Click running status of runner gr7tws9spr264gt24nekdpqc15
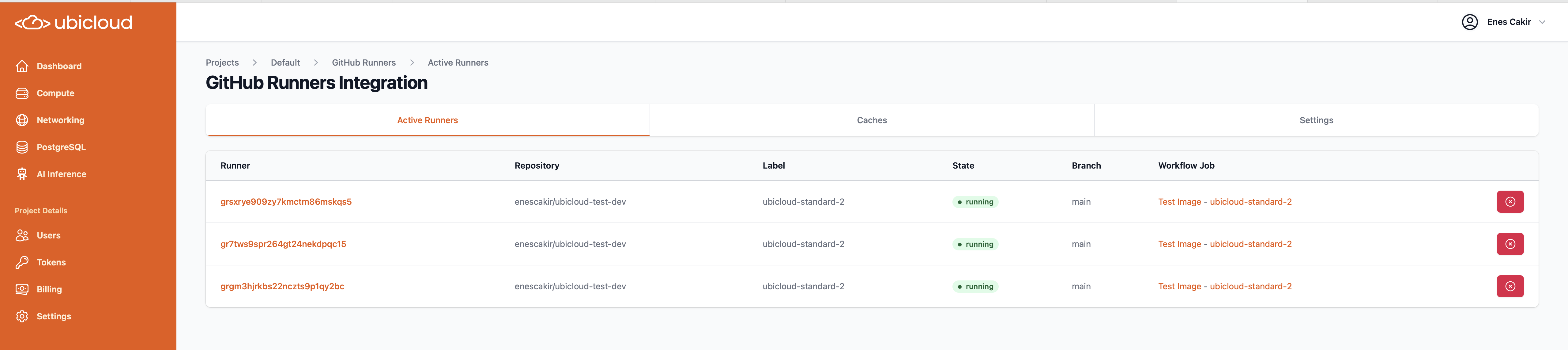This screenshot has height=350, width=1568. [x=975, y=244]
